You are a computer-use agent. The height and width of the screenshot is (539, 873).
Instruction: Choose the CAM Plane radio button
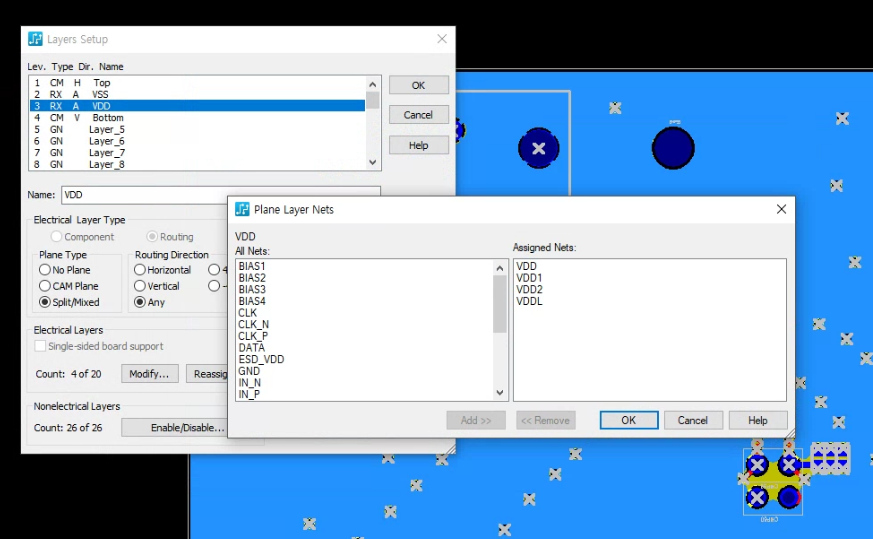coord(45,286)
